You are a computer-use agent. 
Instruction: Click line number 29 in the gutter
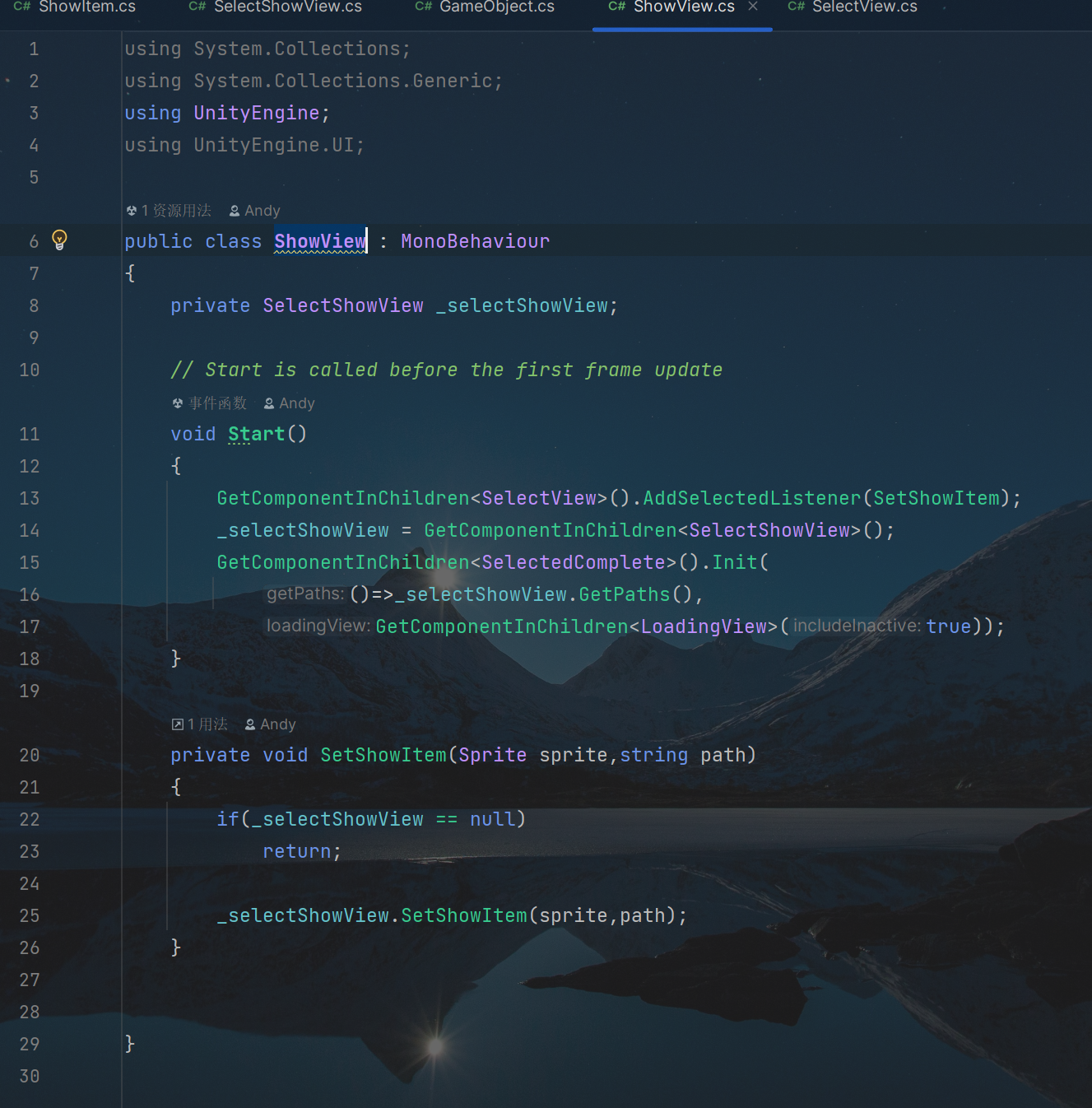[x=30, y=1044]
